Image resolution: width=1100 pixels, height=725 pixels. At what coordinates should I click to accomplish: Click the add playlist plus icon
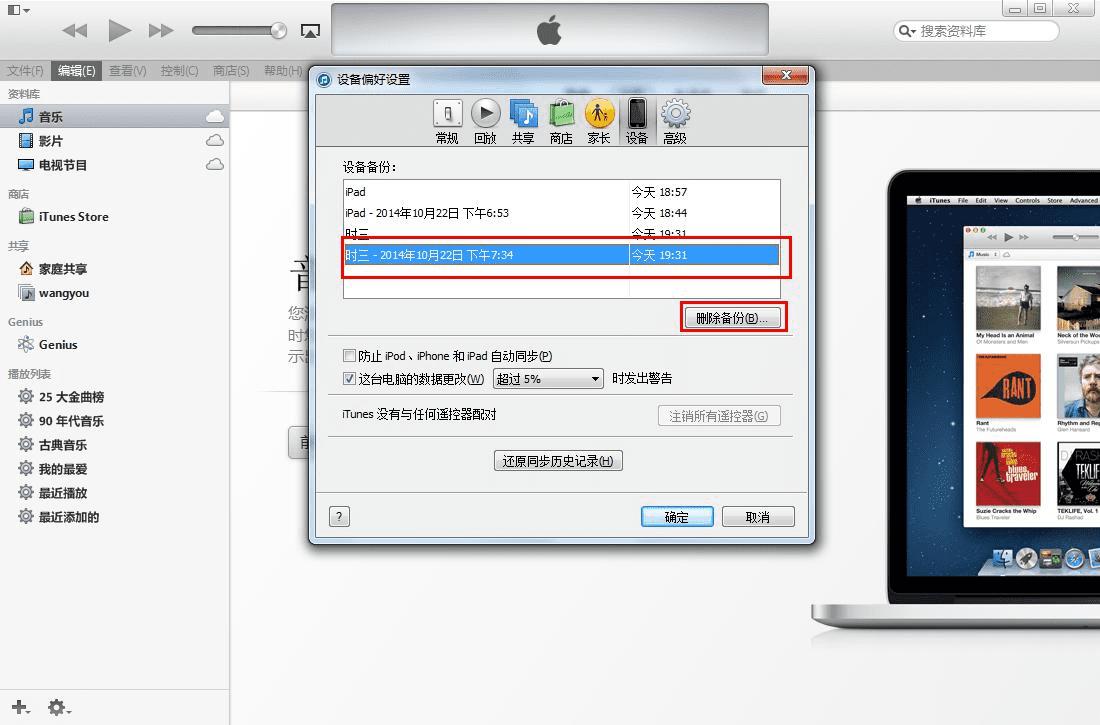19,707
